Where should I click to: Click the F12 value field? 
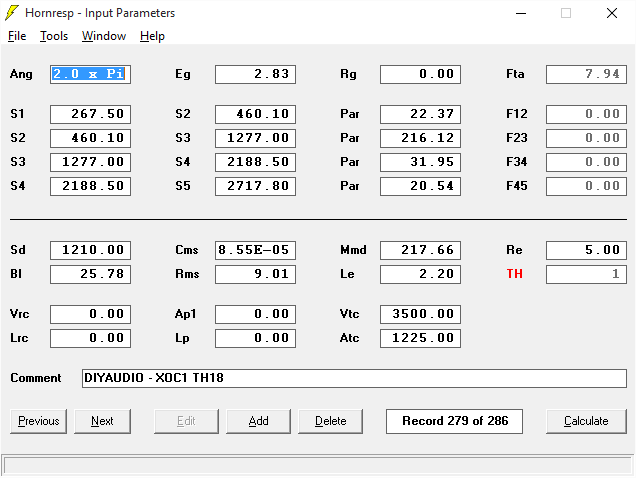[x=586, y=114]
